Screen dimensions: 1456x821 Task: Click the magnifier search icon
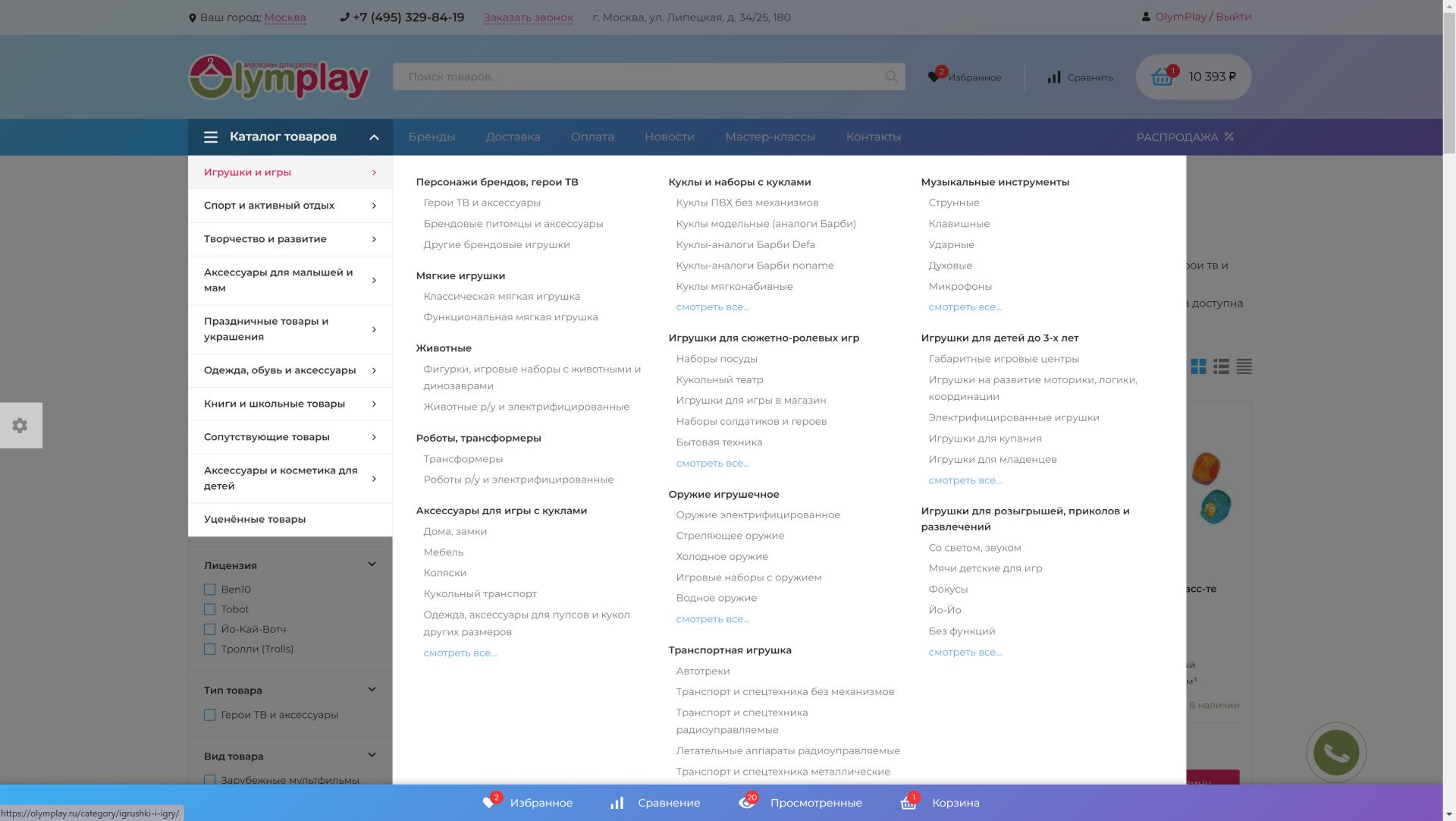click(x=891, y=77)
